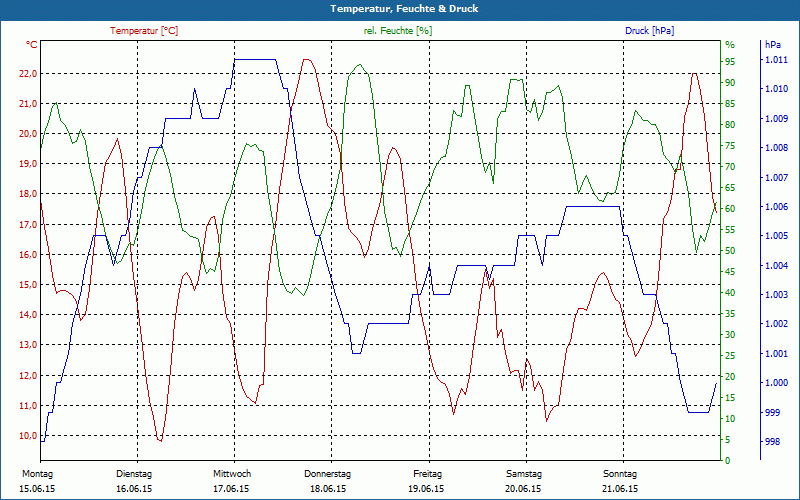Click the date "19.06.15"
This screenshot has height=500, width=800.
[426, 489]
